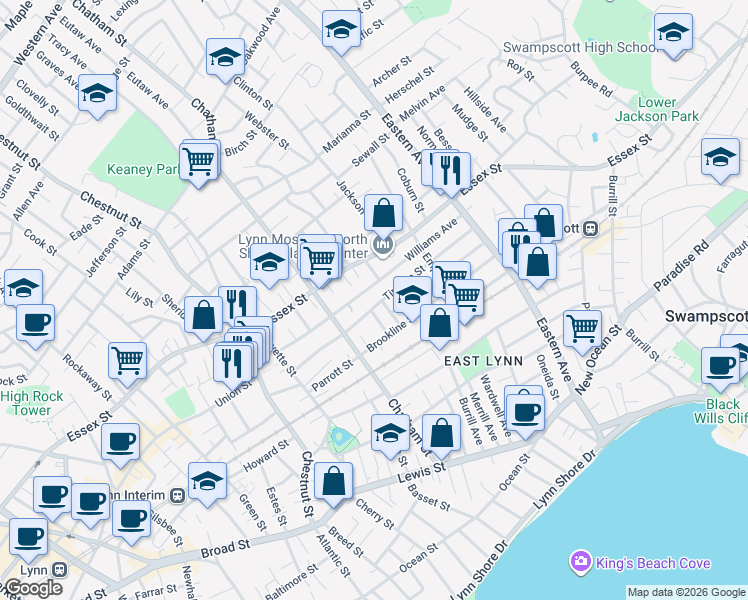Select the Broad St street label
The height and width of the screenshot is (600, 748).
tap(225, 549)
